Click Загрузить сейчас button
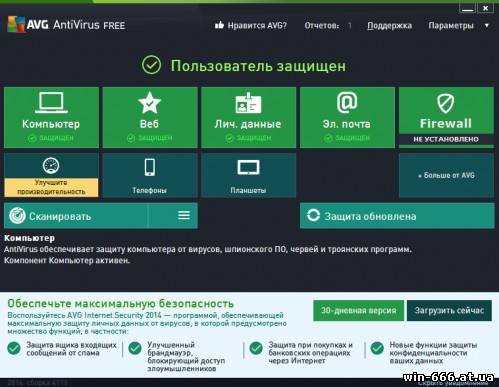Screen dimensions: 499x387 tap(449, 311)
